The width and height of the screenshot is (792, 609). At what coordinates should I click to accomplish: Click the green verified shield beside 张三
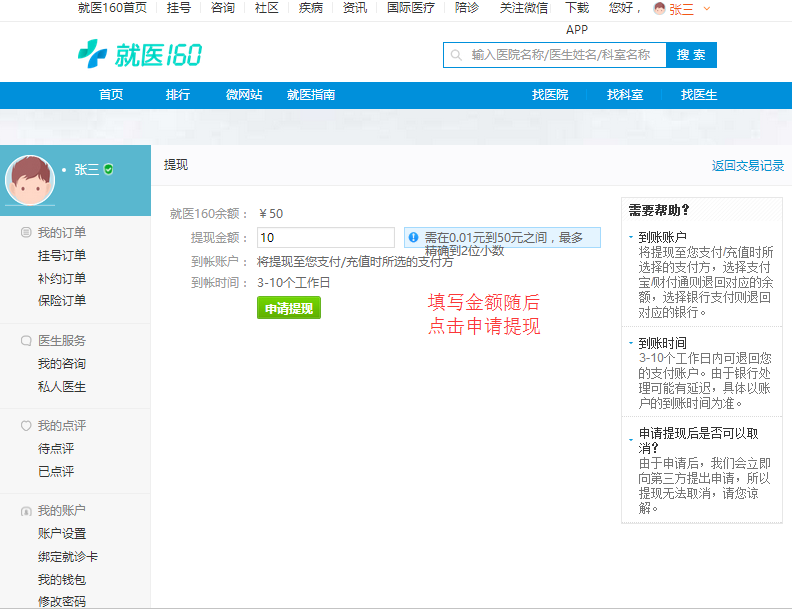[109, 169]
